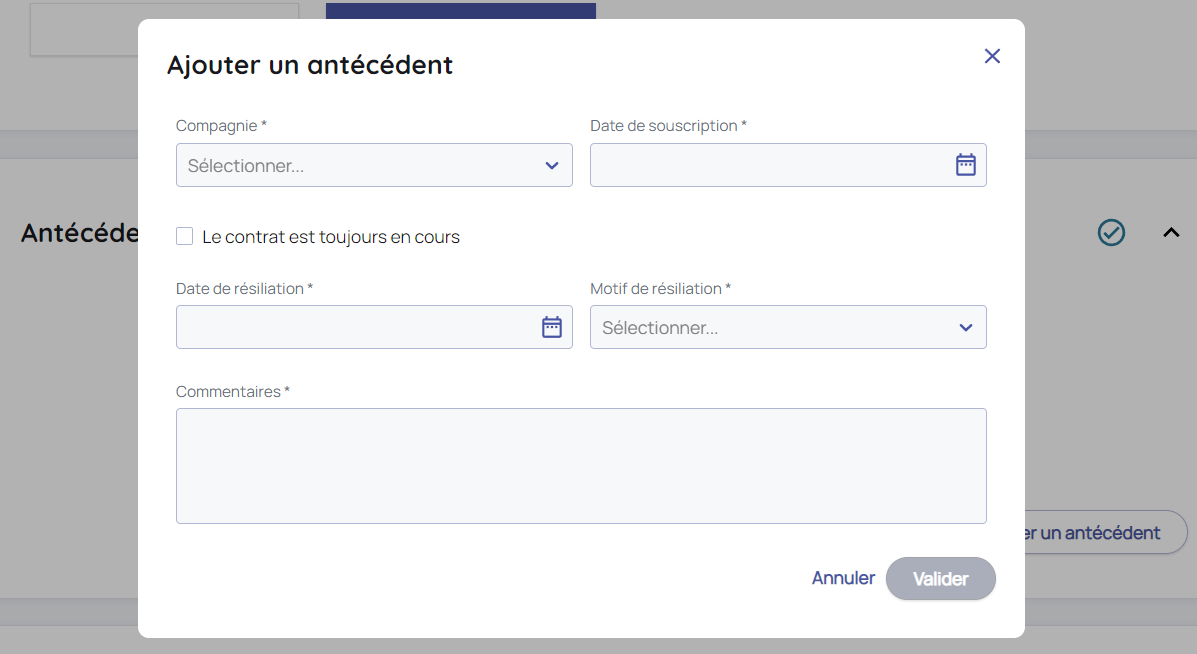Click the dark blue button behind the dialog
1197x654 pixels.
pyautogui.click(x=460, y=10)
